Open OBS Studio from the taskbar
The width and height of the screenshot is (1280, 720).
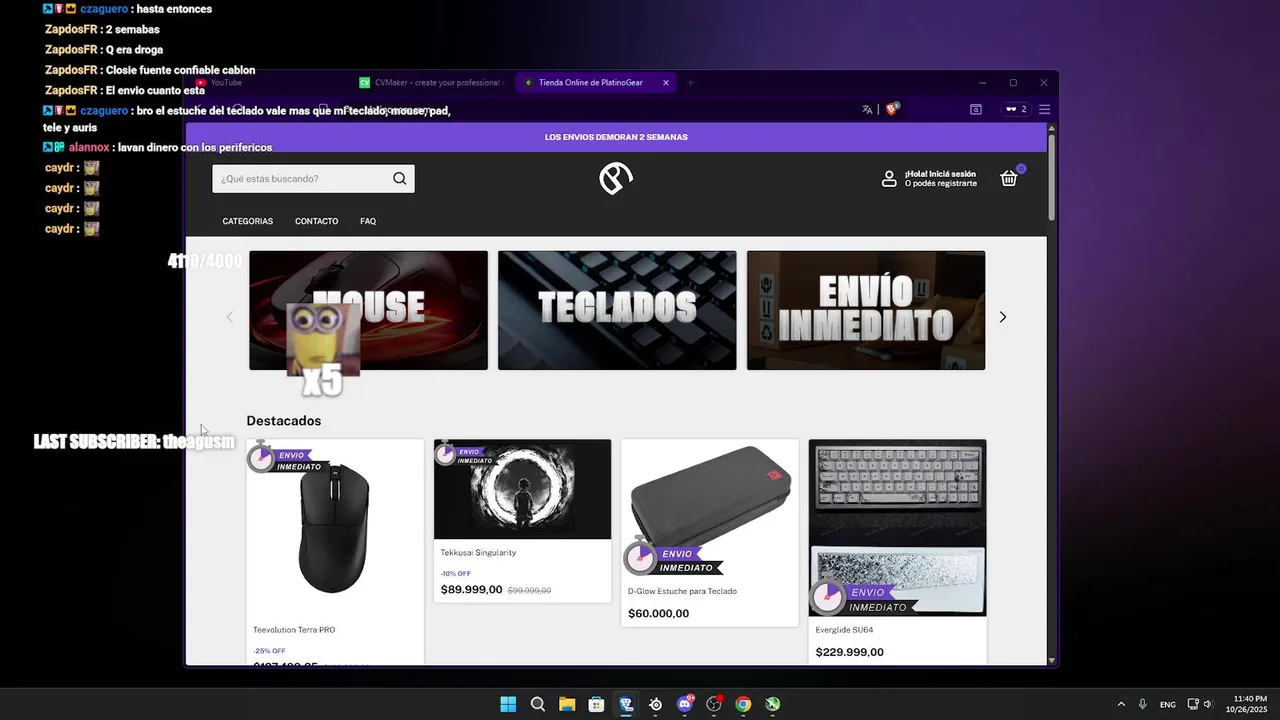point(714,704)
